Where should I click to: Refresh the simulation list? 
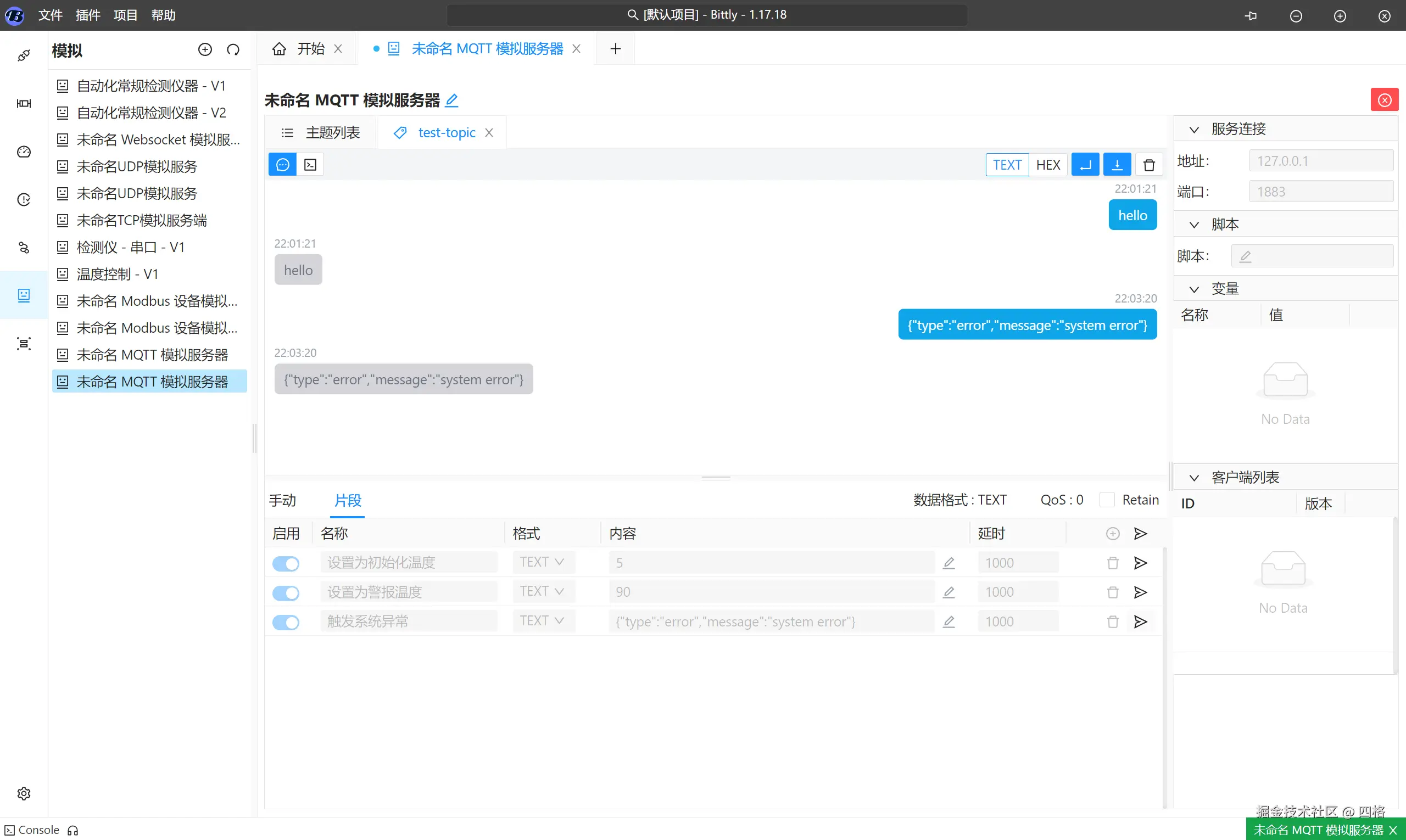tap(233, 50)
